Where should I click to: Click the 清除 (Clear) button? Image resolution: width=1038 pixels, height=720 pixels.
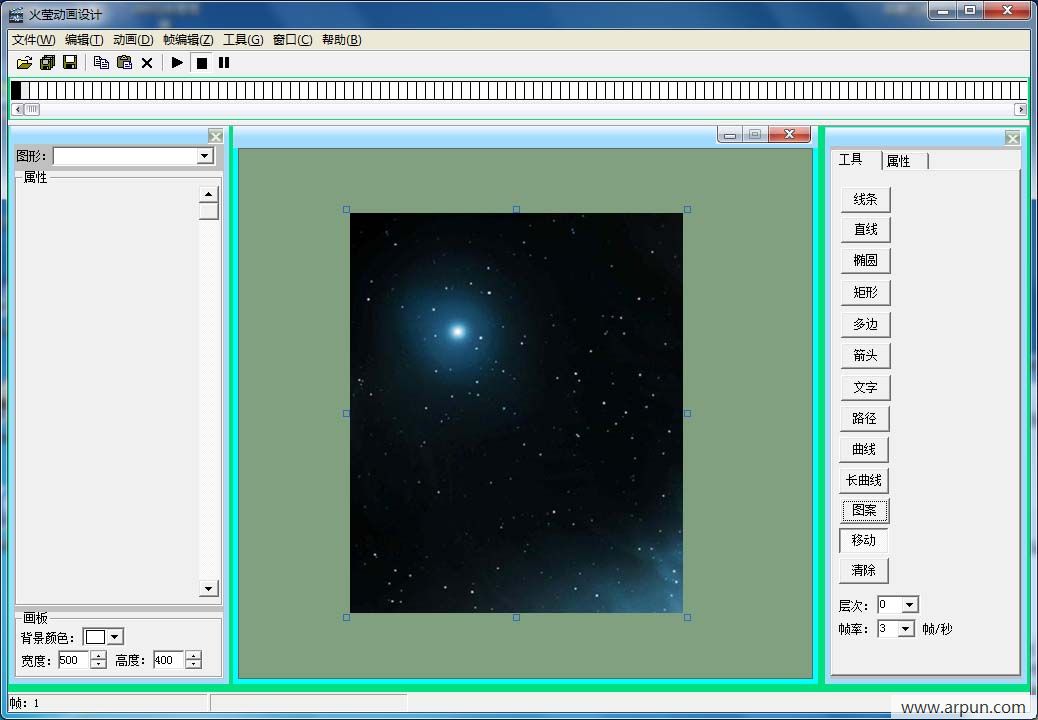tap(864, 571)
